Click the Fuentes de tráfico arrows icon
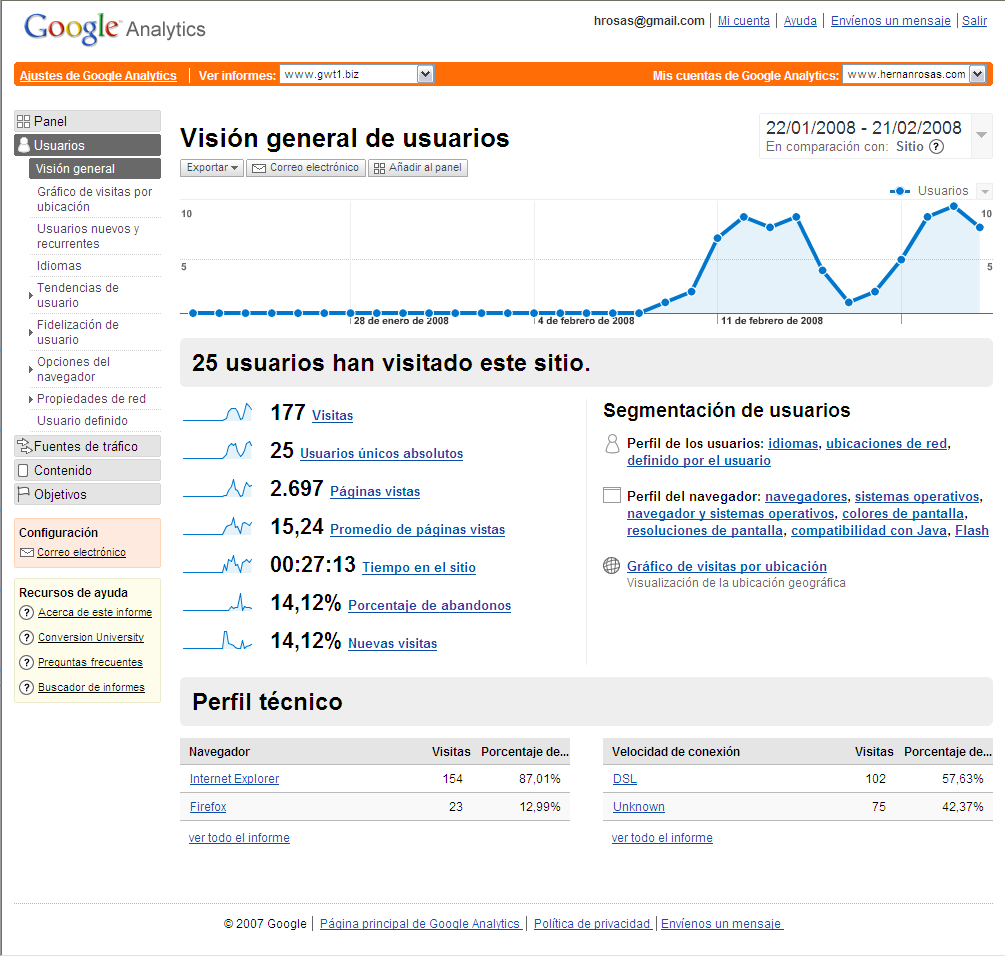 (24, 446)
